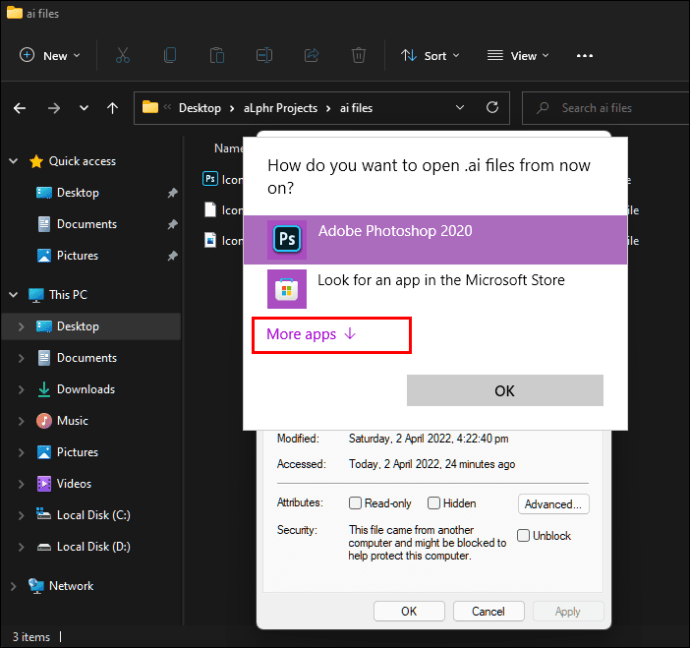The width and height of the screenshot is (690, 648).
Task: Click the Ps file icon in list
Action: (210, 179)
